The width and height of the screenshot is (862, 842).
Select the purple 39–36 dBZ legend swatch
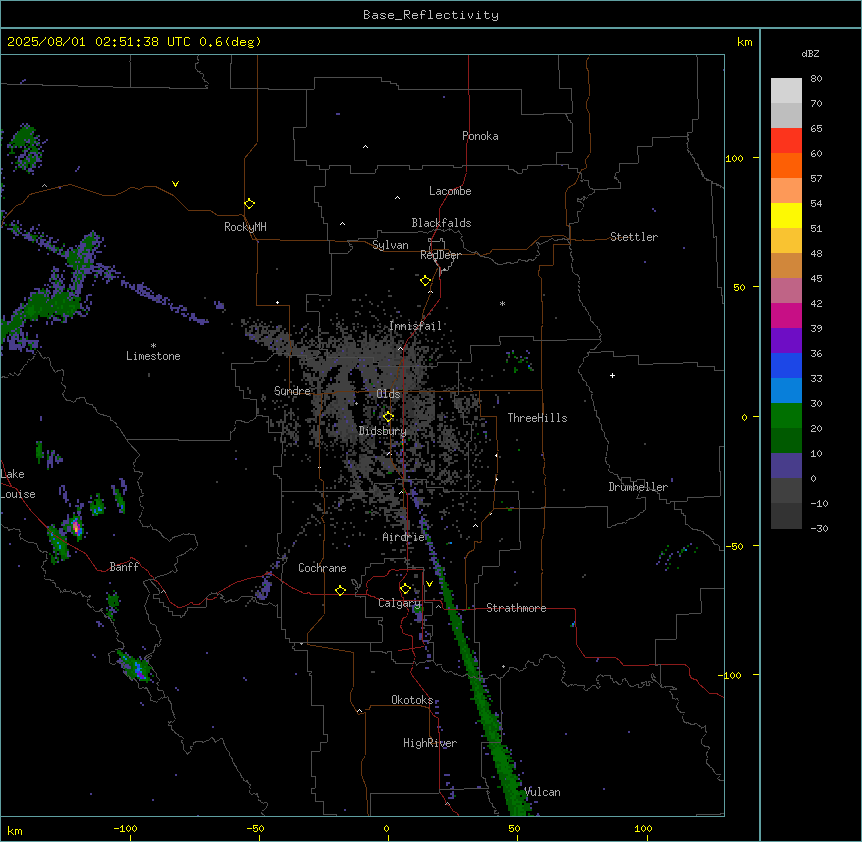[x=786, y=341]
